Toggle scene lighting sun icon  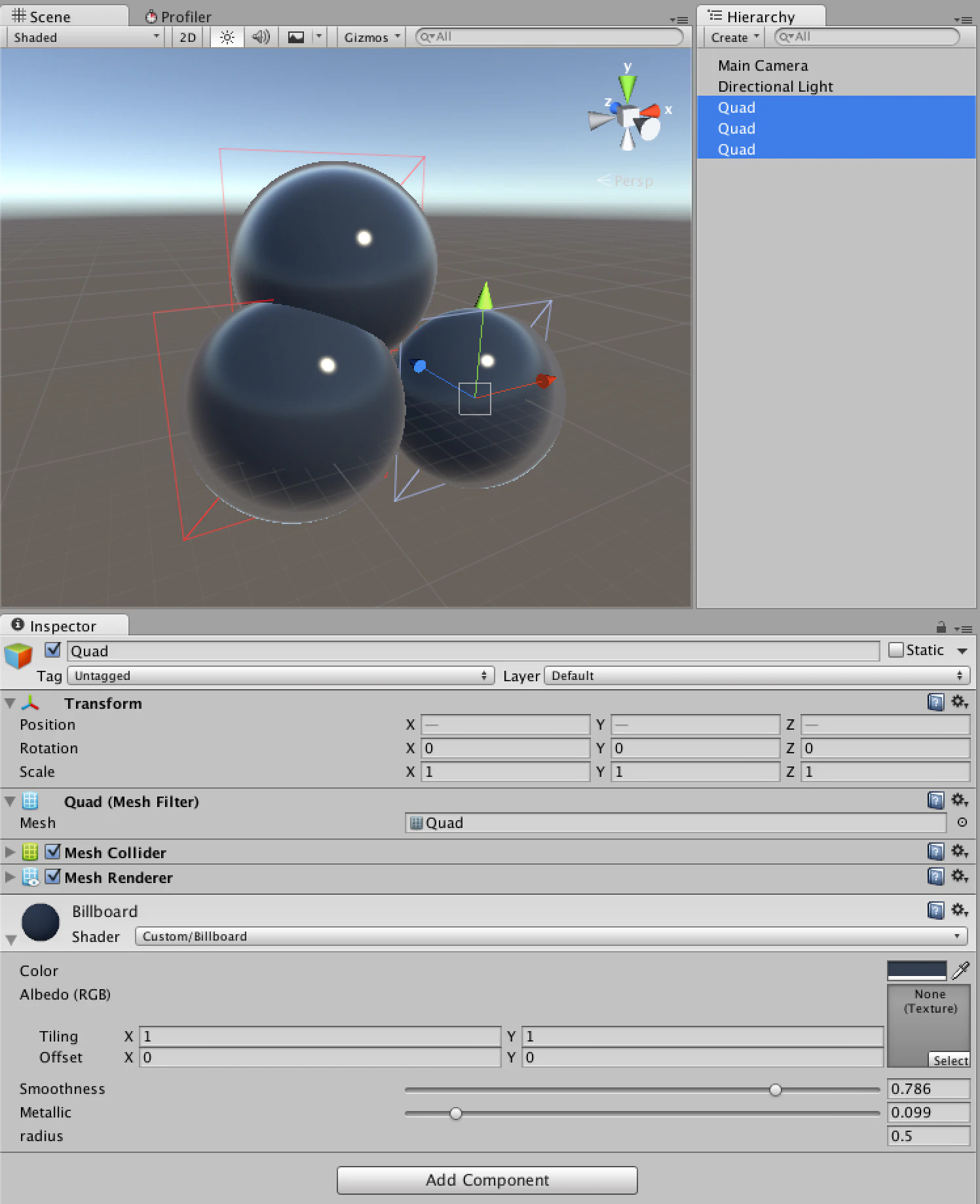click(227, 37)
